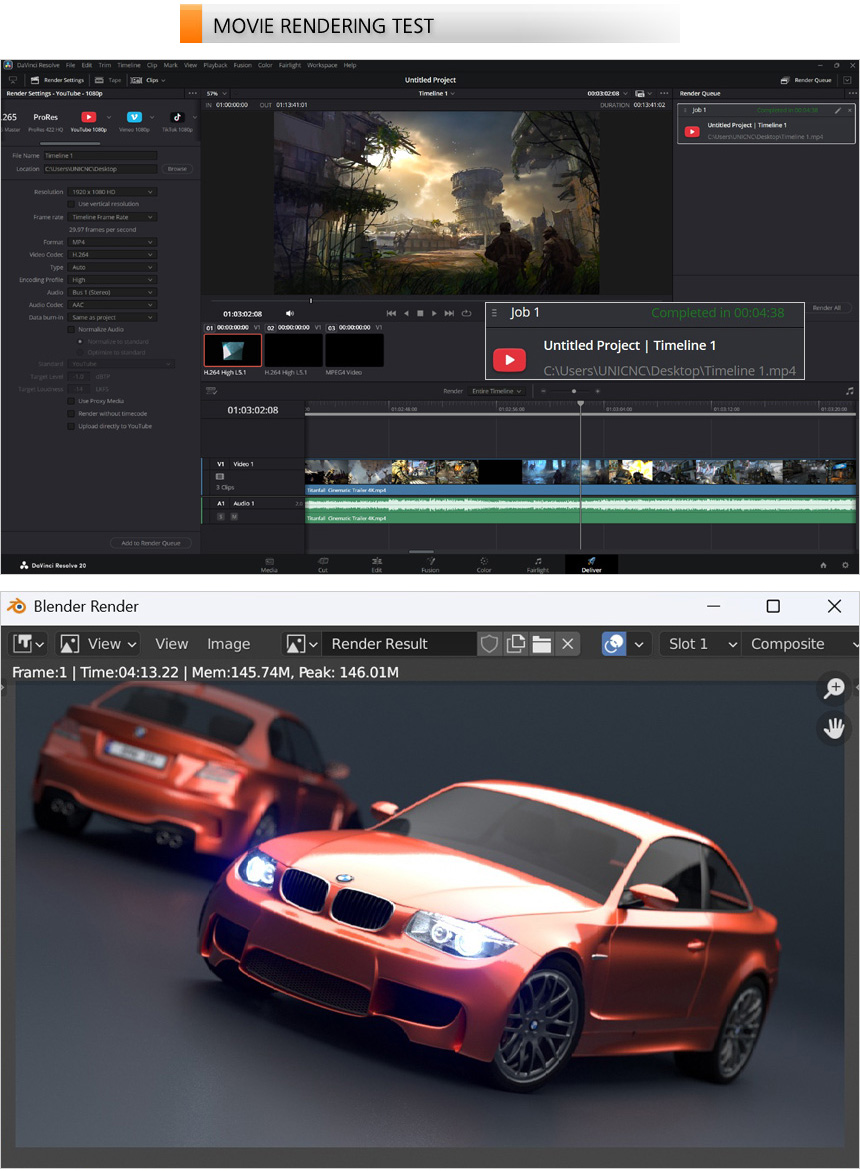Check the Normalize Audio option

point(71,329)
